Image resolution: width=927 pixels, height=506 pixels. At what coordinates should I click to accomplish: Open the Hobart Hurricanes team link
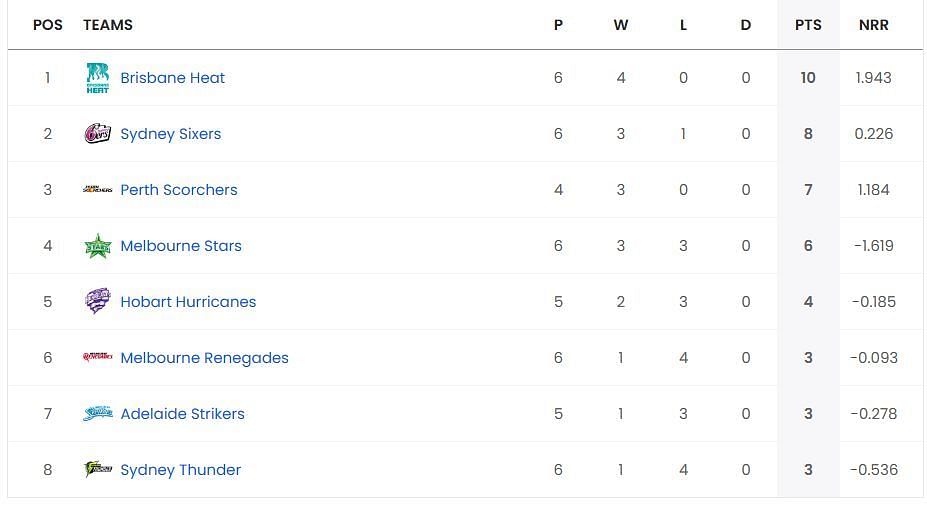click(188, 301)
